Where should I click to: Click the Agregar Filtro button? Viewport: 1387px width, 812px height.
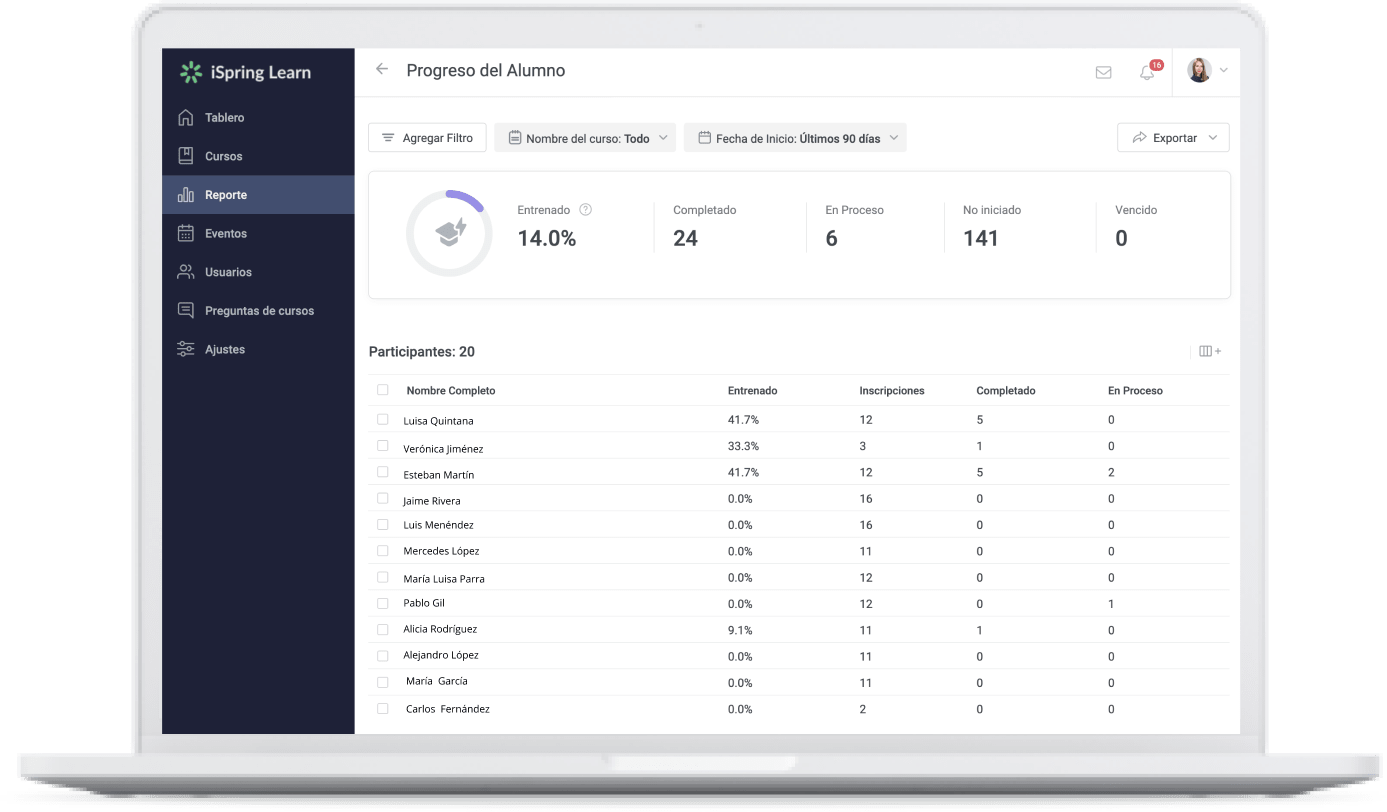click(x=427, y=137)
